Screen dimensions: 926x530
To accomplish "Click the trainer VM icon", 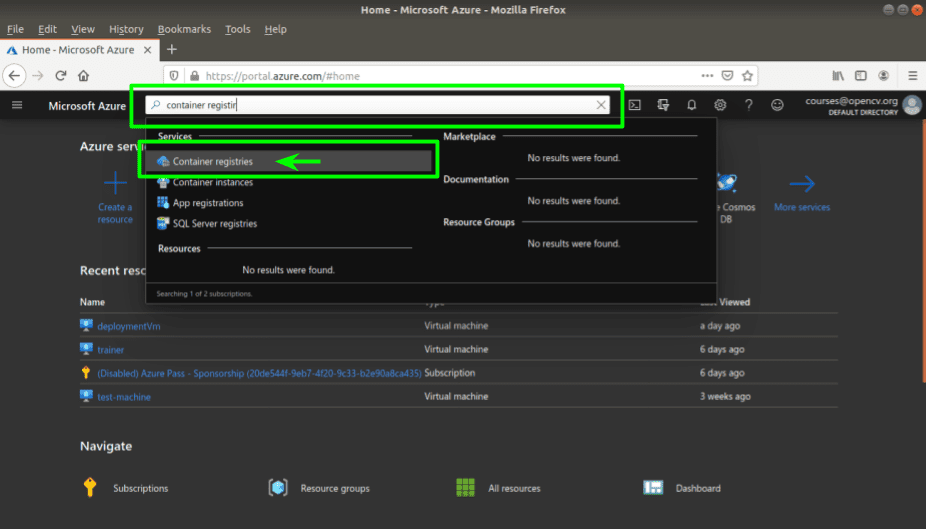I will (x=86, y=349).
